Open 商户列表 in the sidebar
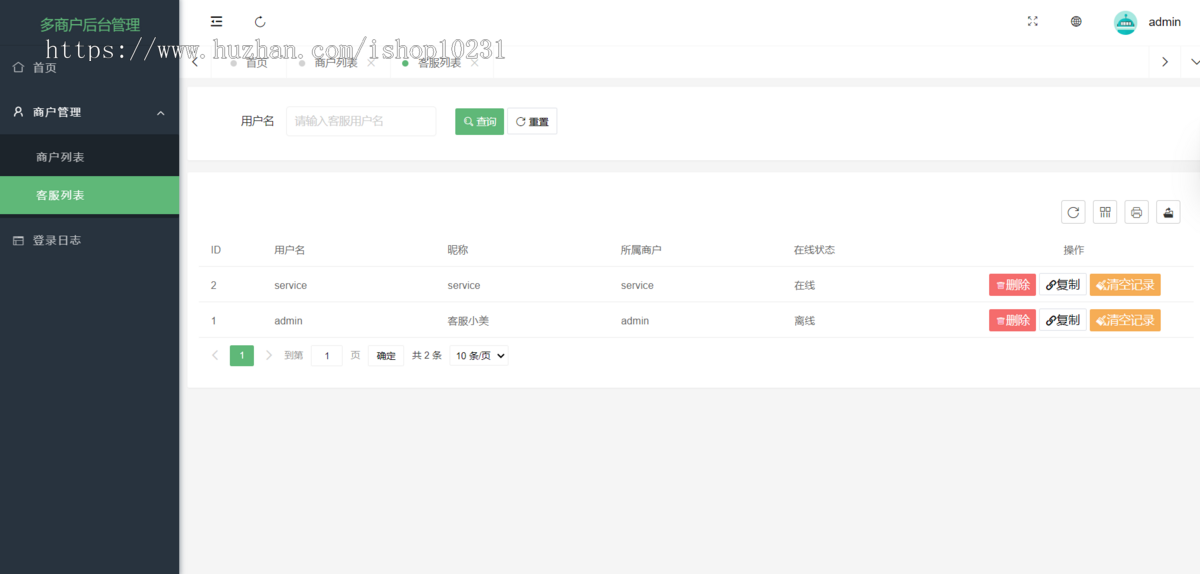The width and height of the screenshot is (1200, 574). [x=90, y=157]
